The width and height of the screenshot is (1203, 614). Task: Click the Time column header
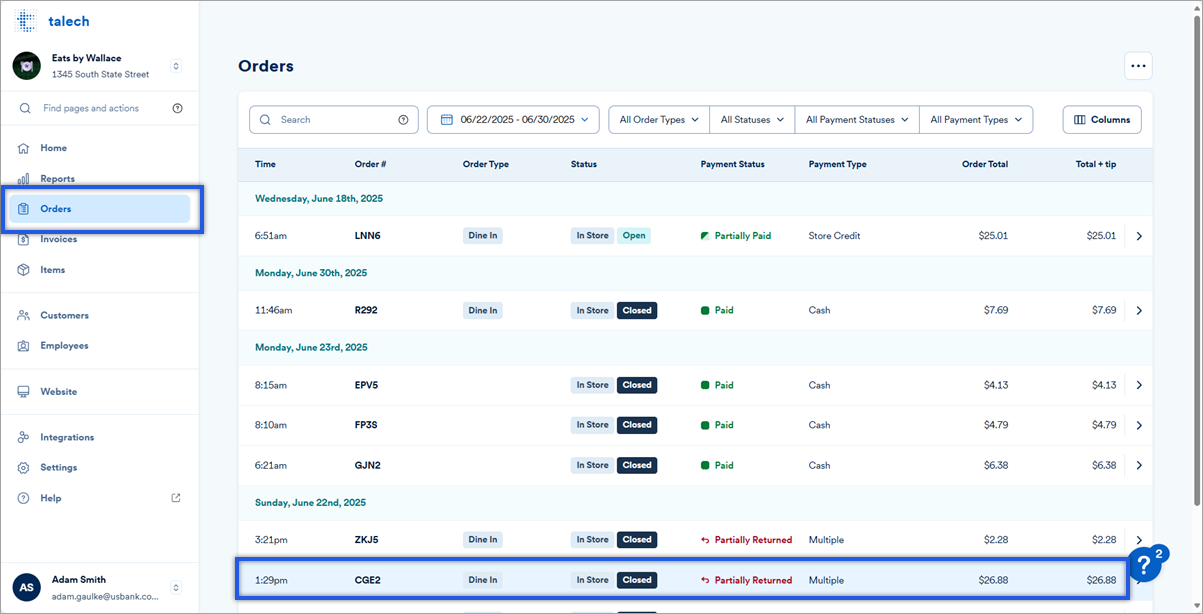(x=265, y=164)
